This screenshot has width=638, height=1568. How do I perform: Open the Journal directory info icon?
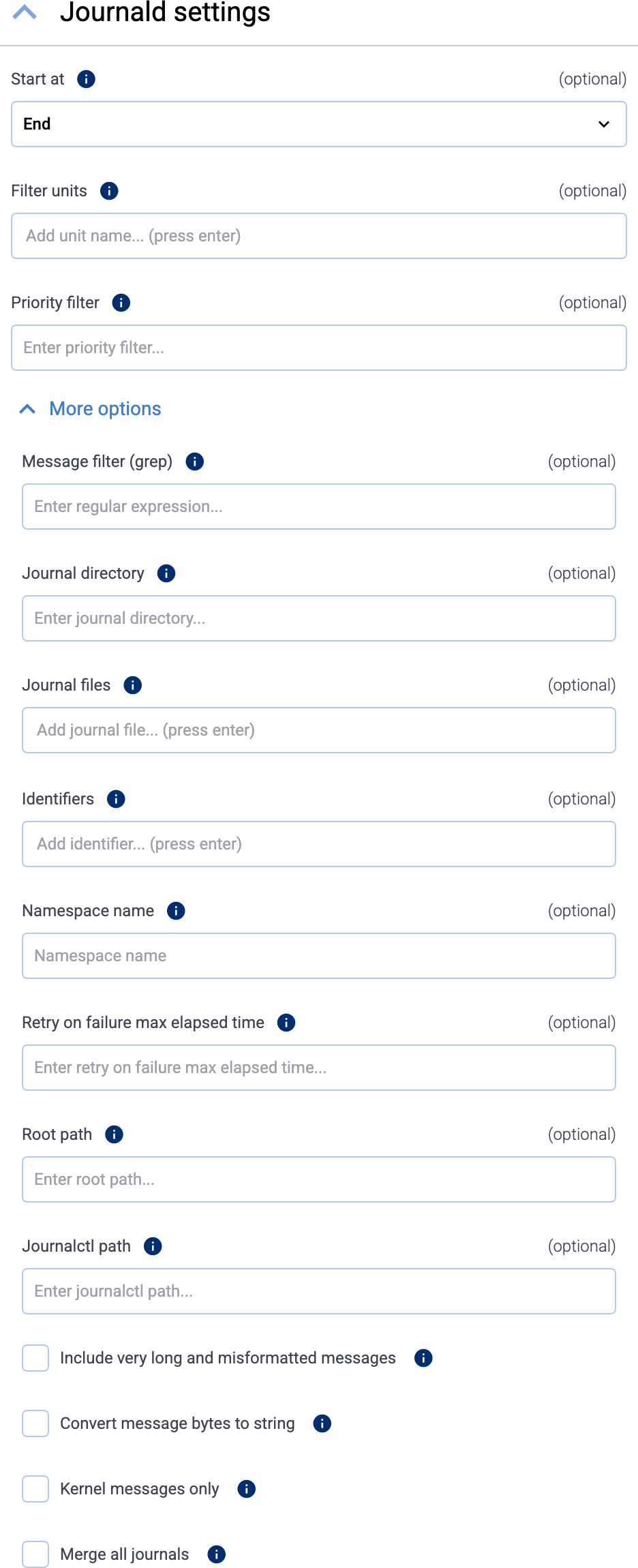tap(164, 573)
